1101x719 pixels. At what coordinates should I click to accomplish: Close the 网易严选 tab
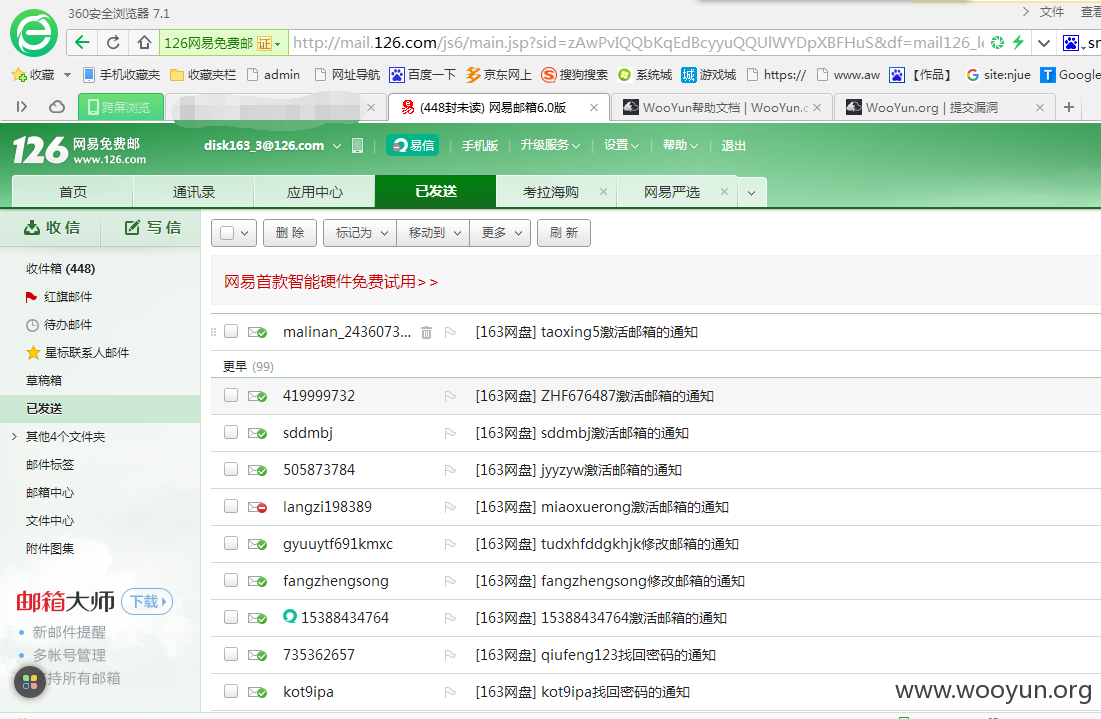click(x=724, y=191)
